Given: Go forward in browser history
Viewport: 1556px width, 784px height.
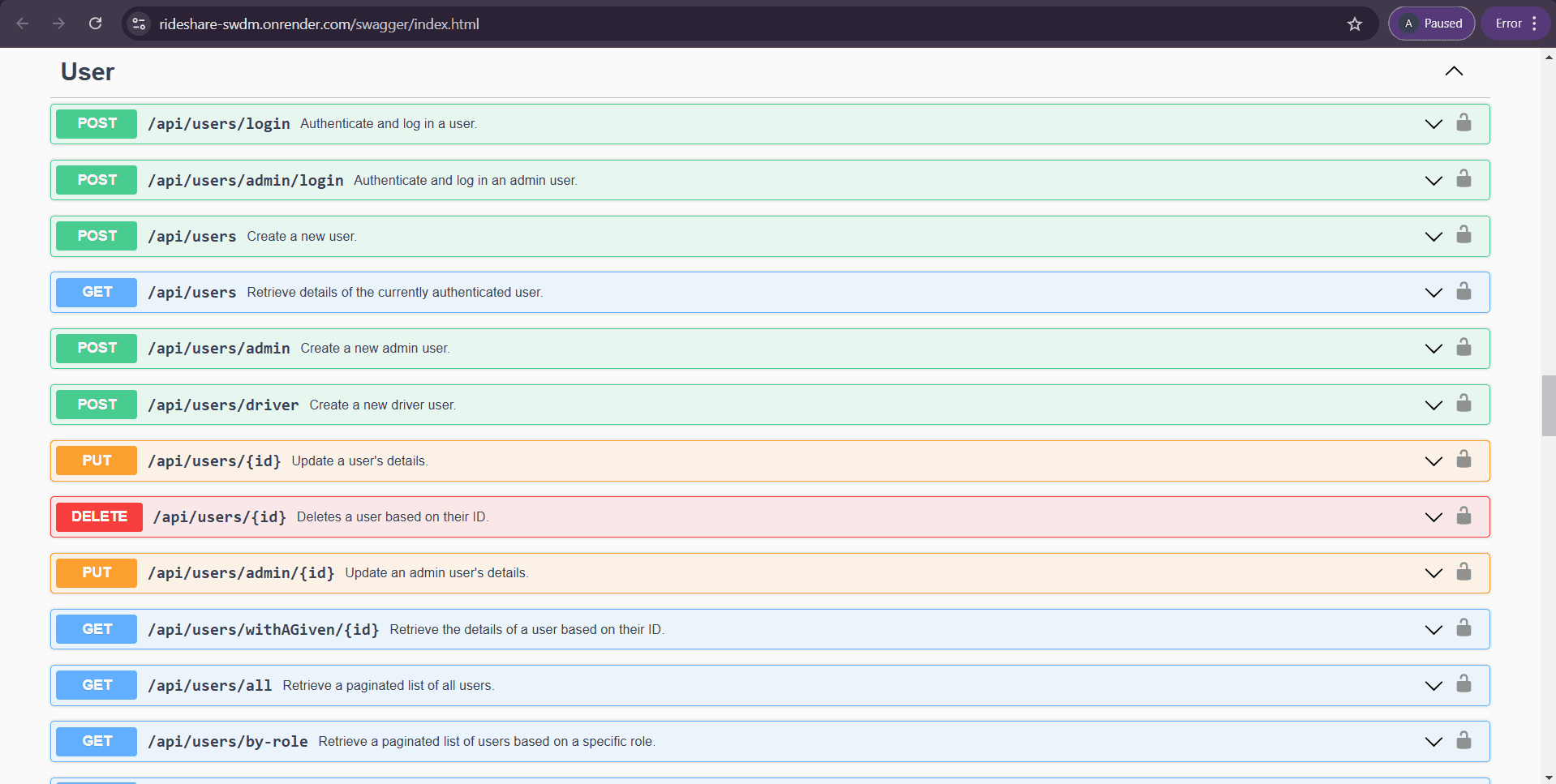Looking at the screenshot, I should click(x=59, y=24).
